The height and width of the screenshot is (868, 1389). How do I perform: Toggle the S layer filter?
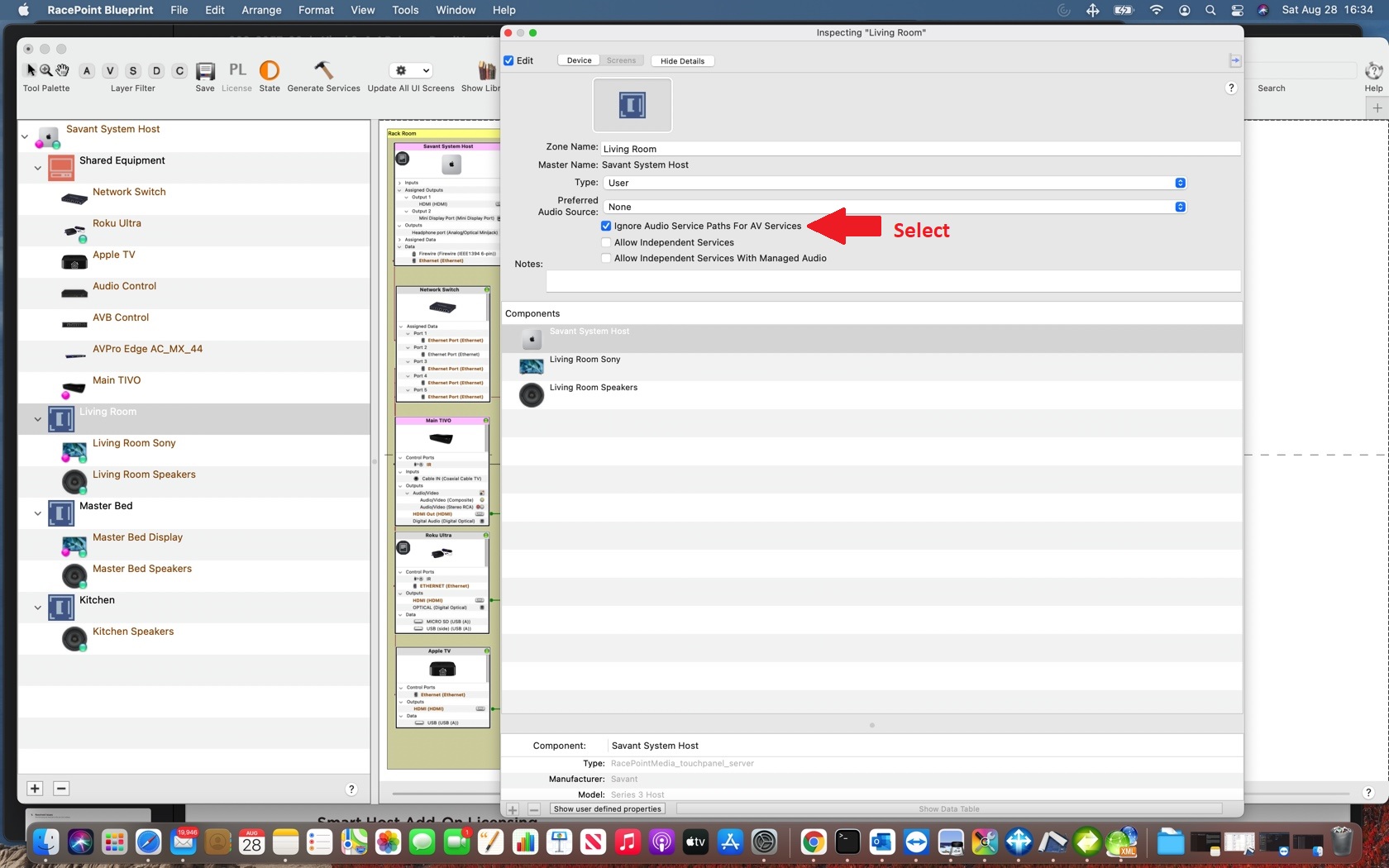tap(133, 71)
